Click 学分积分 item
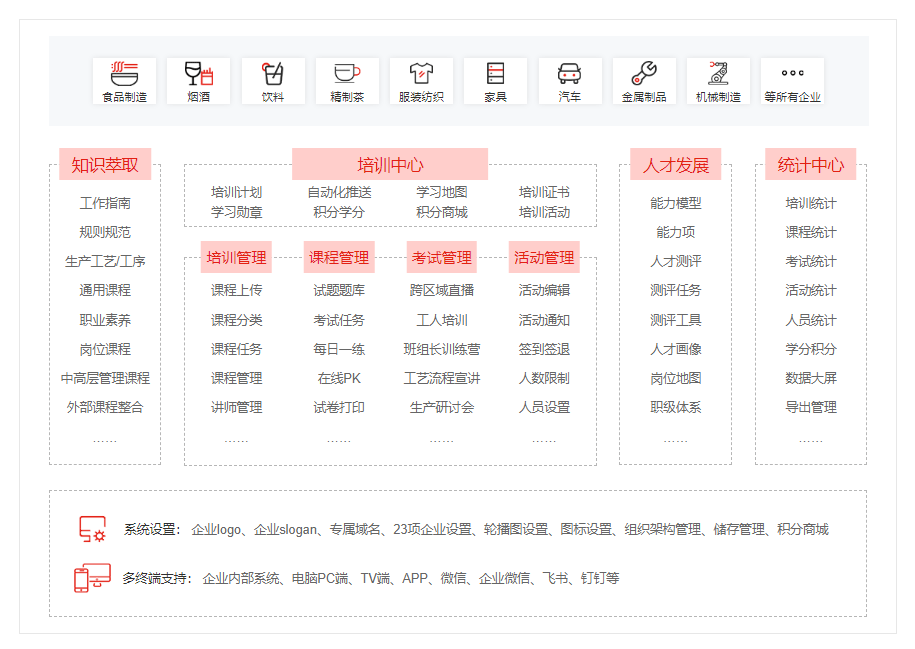 coord(811,349)
